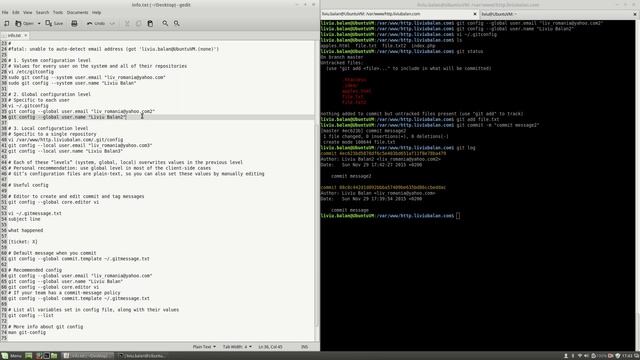Toggle the INS insert mode indicator
Screen dimensions: 640x360
pos(304,347)
